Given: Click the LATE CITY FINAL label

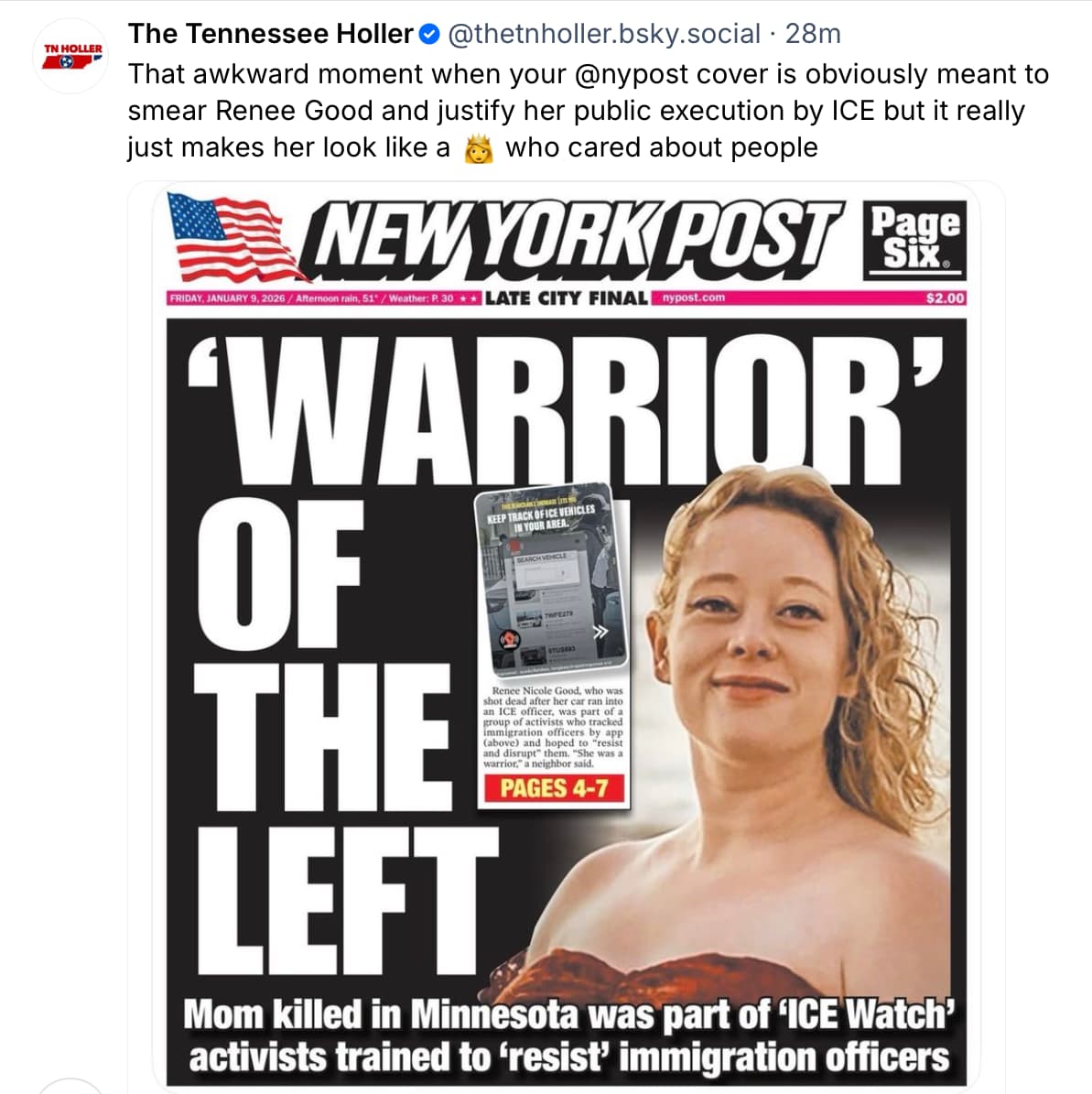Looking at the screenshot, I should point(566,298).
